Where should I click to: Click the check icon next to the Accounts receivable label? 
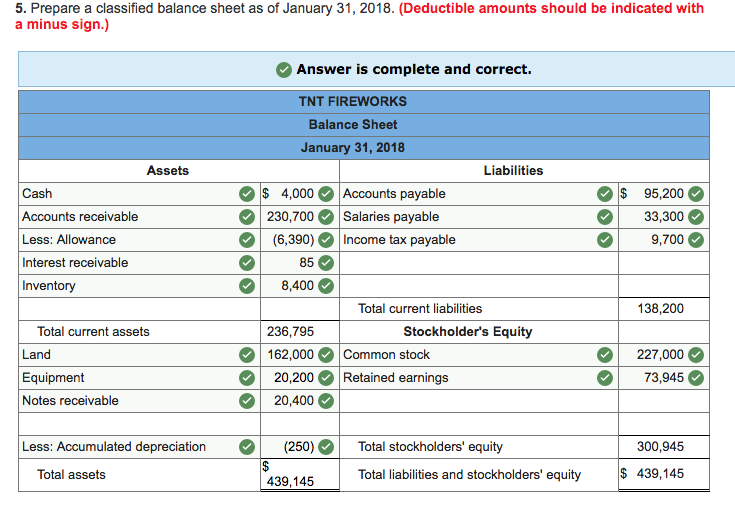[247, 217]
